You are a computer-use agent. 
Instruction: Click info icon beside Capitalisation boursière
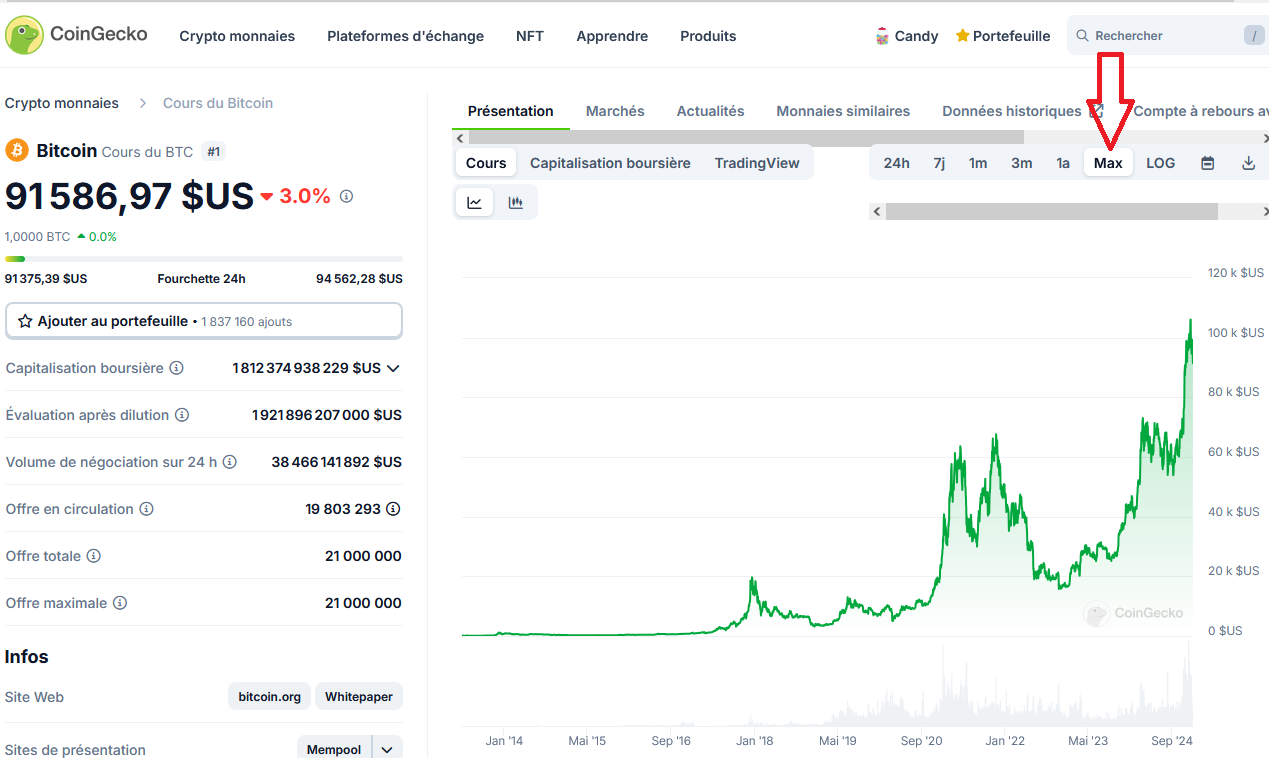[177, 368]
